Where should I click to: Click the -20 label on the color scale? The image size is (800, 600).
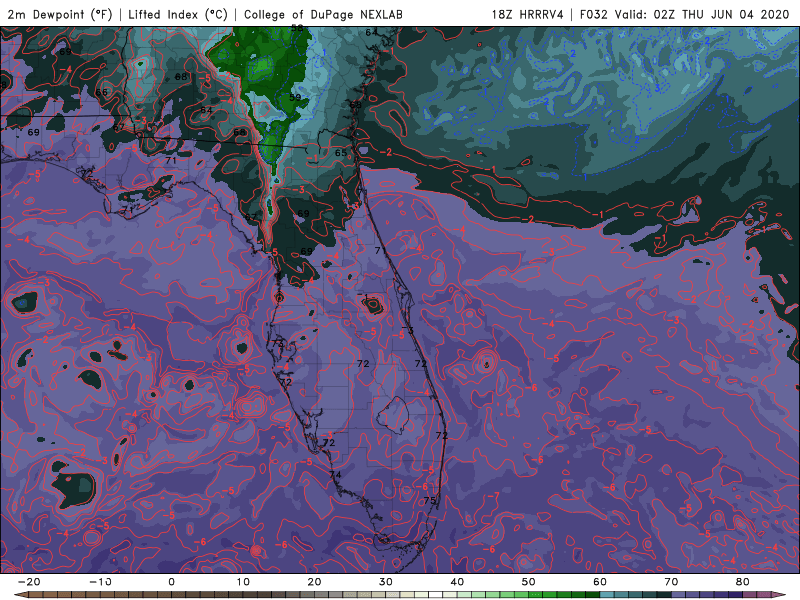pyautogui.click(x=29, y=582)
